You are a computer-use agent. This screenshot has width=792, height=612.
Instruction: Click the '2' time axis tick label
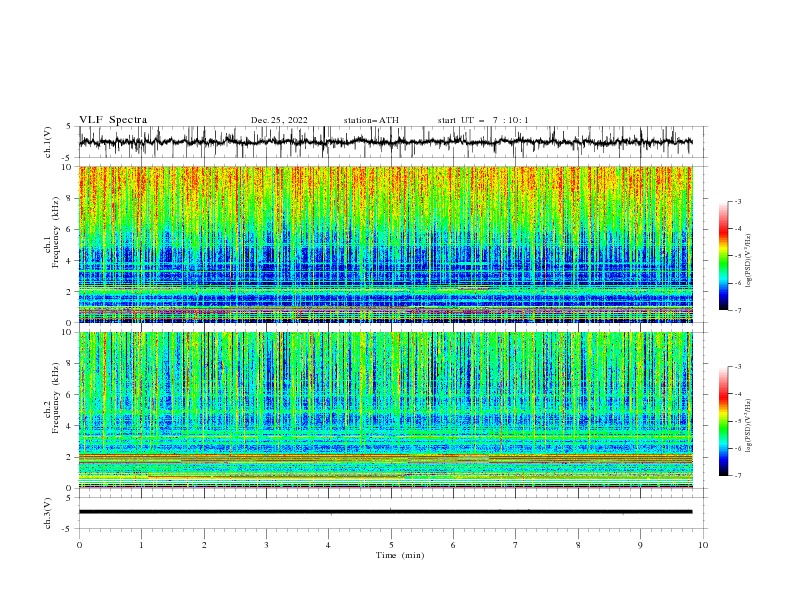click(x=204, y=545)
